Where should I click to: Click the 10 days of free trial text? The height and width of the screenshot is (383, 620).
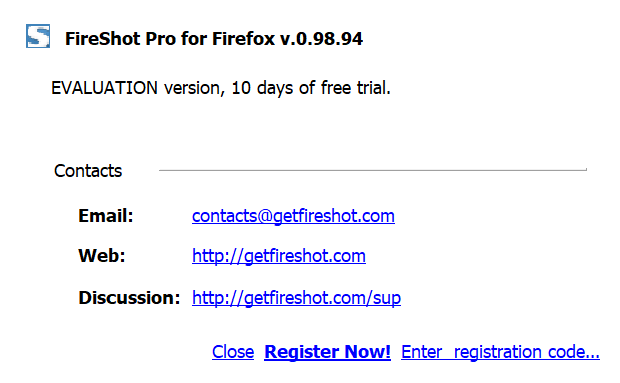tap(310, 88)
